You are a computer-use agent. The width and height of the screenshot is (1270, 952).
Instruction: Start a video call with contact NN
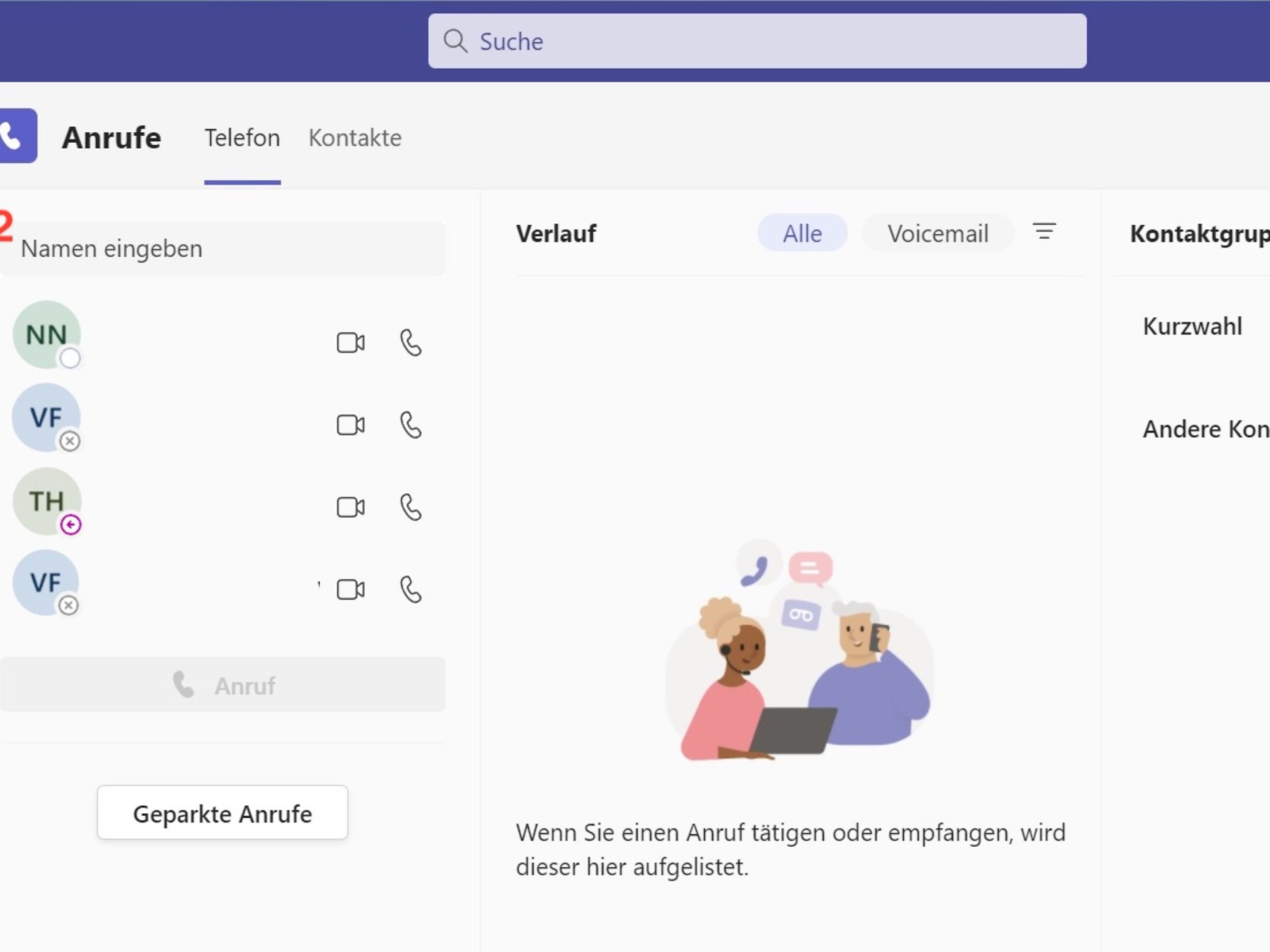coord(350,342)
